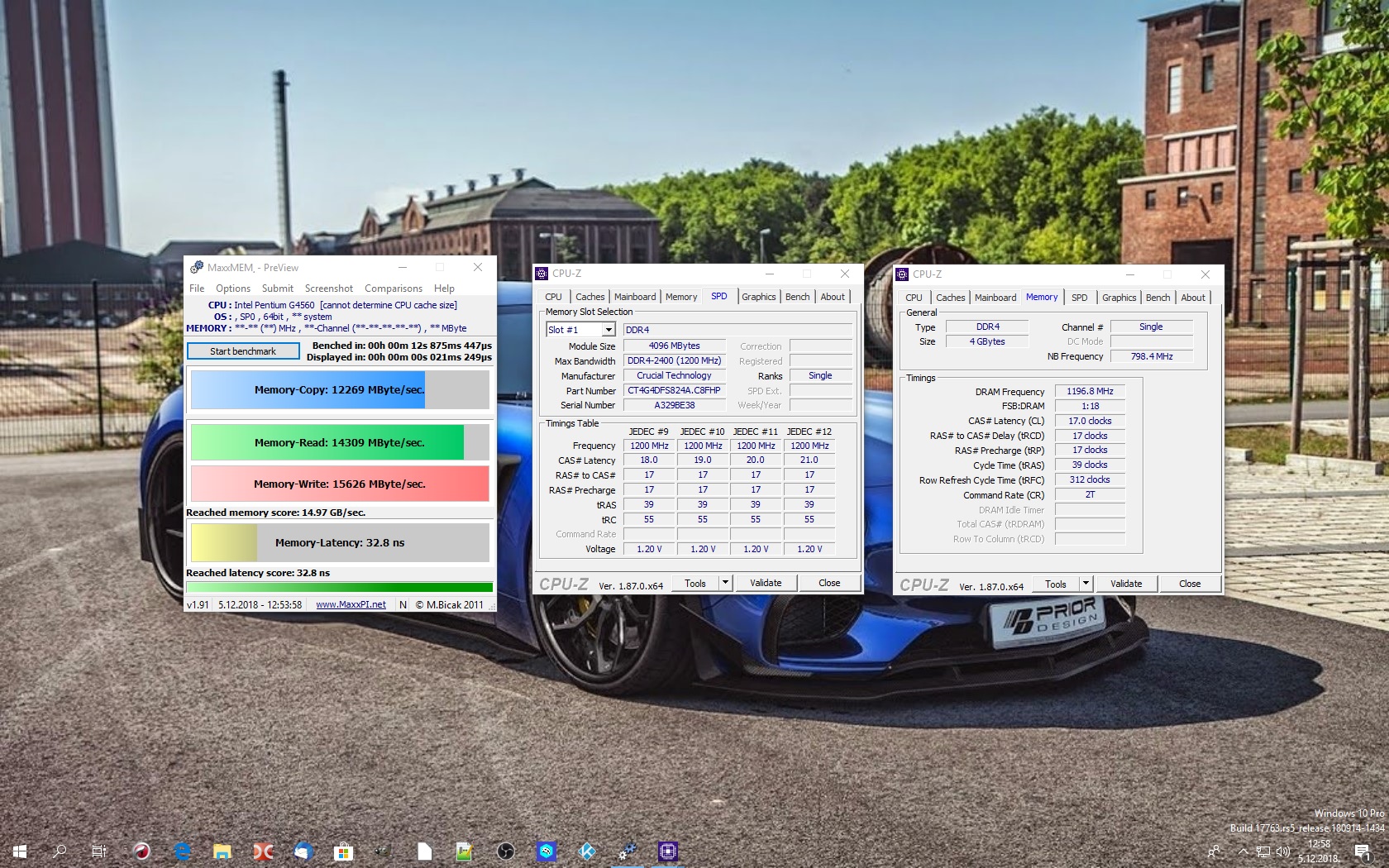The width and height of the screenshot is (1389, 868).
Task: Open the MaxxMEM Help menu
Action: pyautogui.click(x=445, y=289)
